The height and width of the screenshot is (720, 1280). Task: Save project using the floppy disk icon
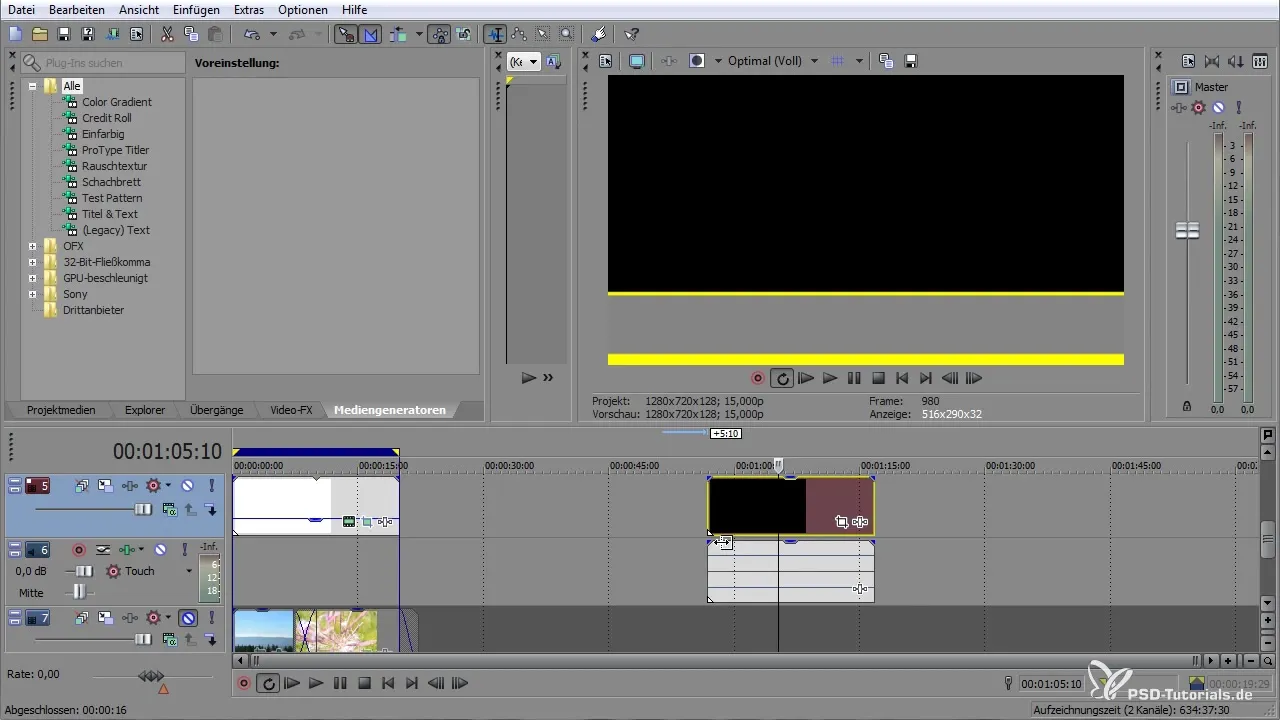click(63, 34)
